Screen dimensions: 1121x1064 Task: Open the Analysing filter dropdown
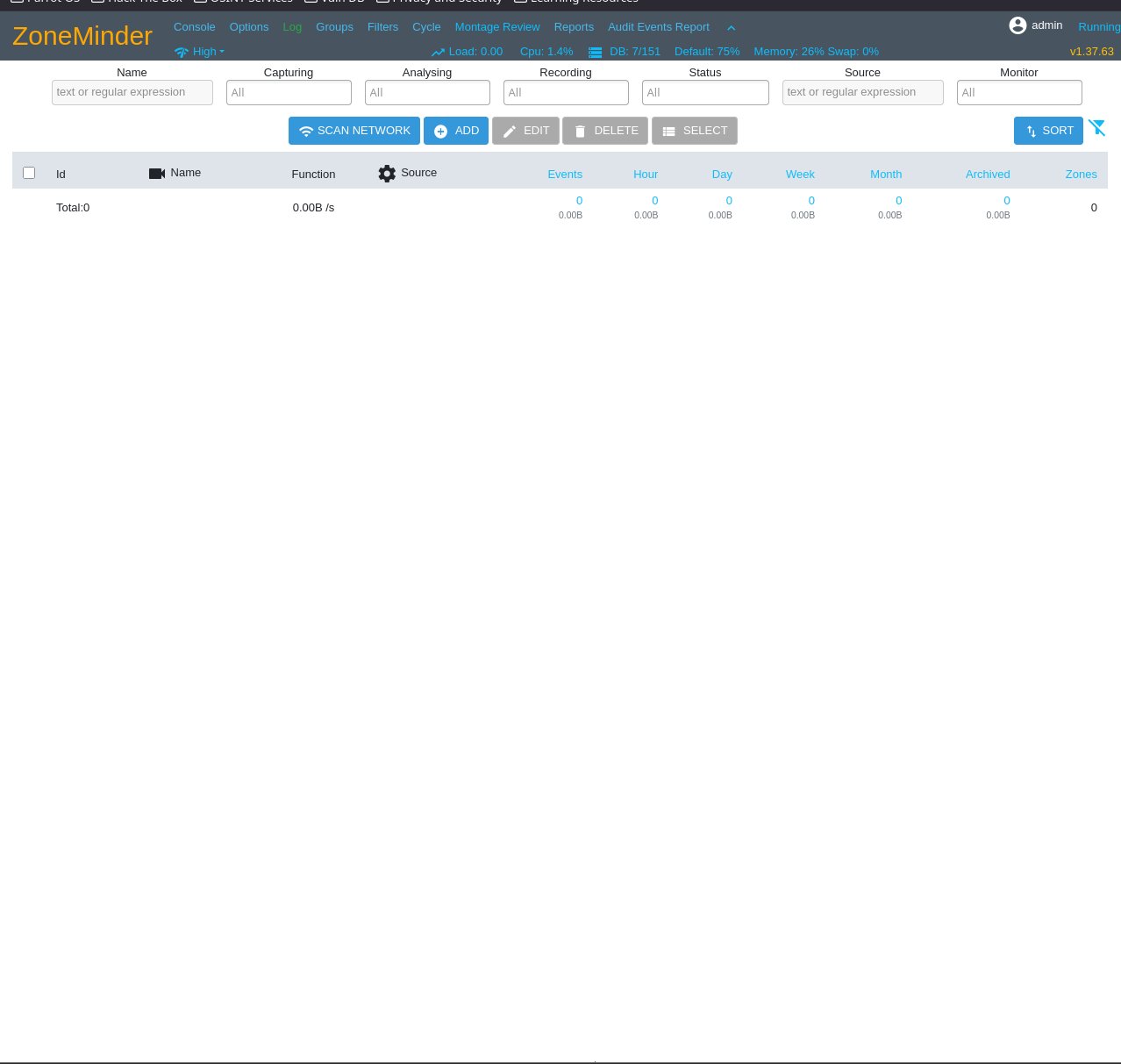pos(427,92)
